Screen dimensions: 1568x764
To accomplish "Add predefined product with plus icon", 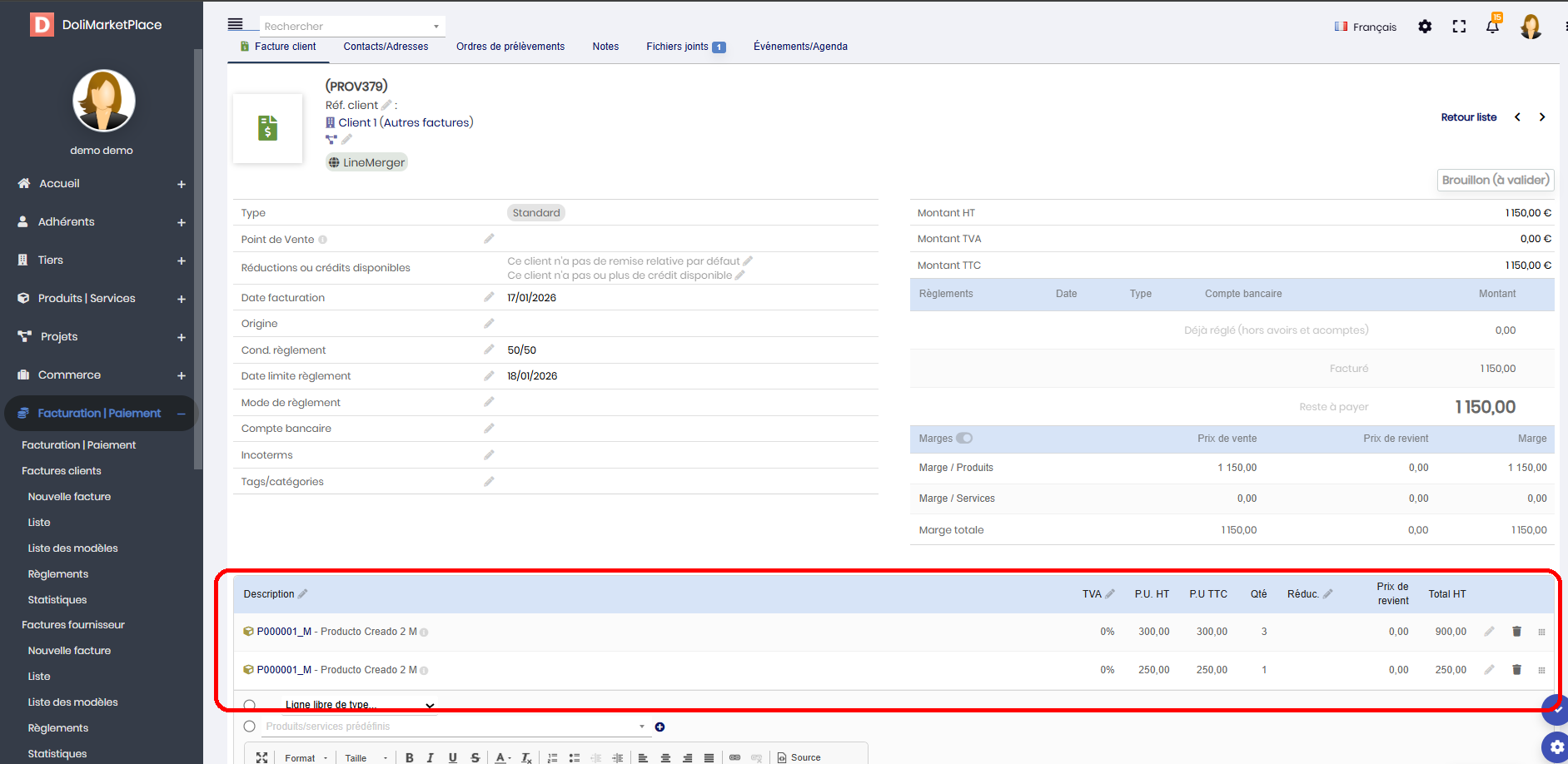I will [x=660, y=727].
